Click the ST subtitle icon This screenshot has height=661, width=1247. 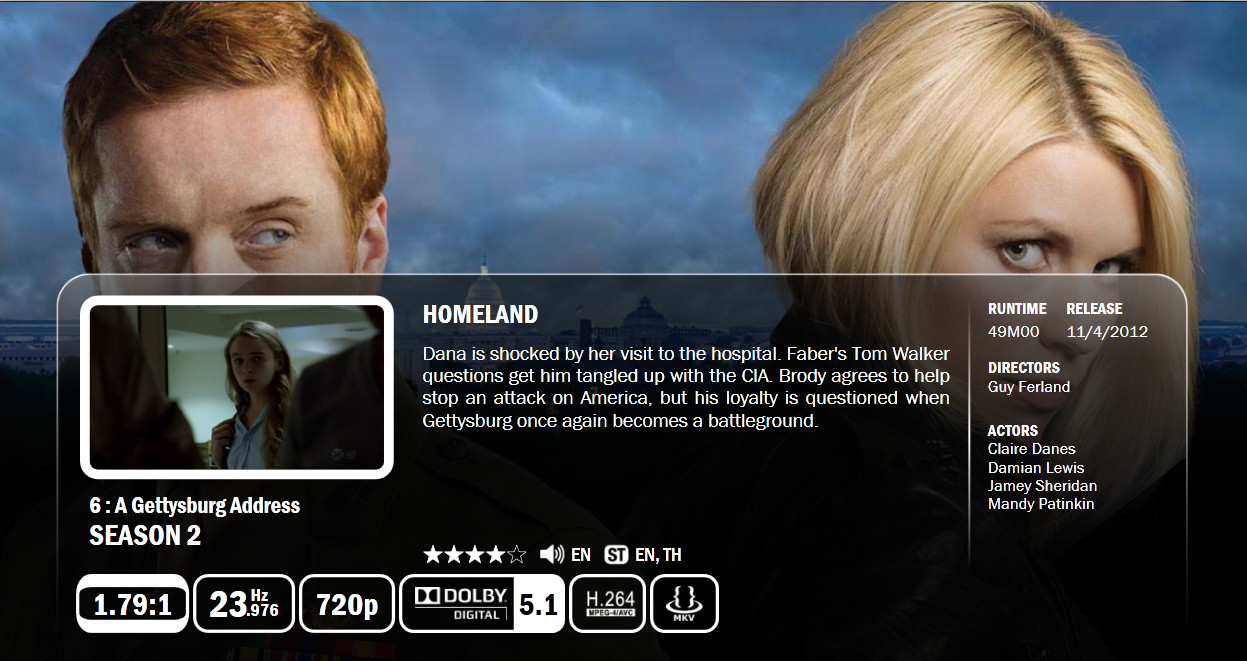616,554
